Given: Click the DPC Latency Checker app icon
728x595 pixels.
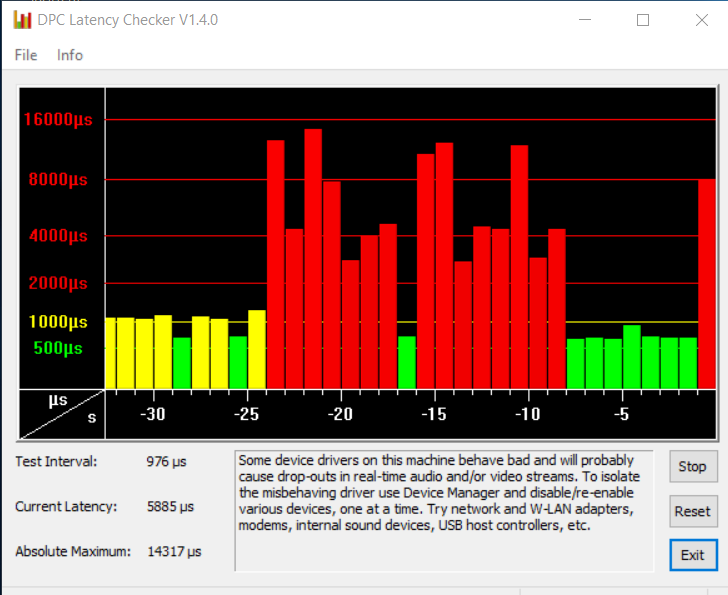Looking at the screenshot, I should point(22,20).
